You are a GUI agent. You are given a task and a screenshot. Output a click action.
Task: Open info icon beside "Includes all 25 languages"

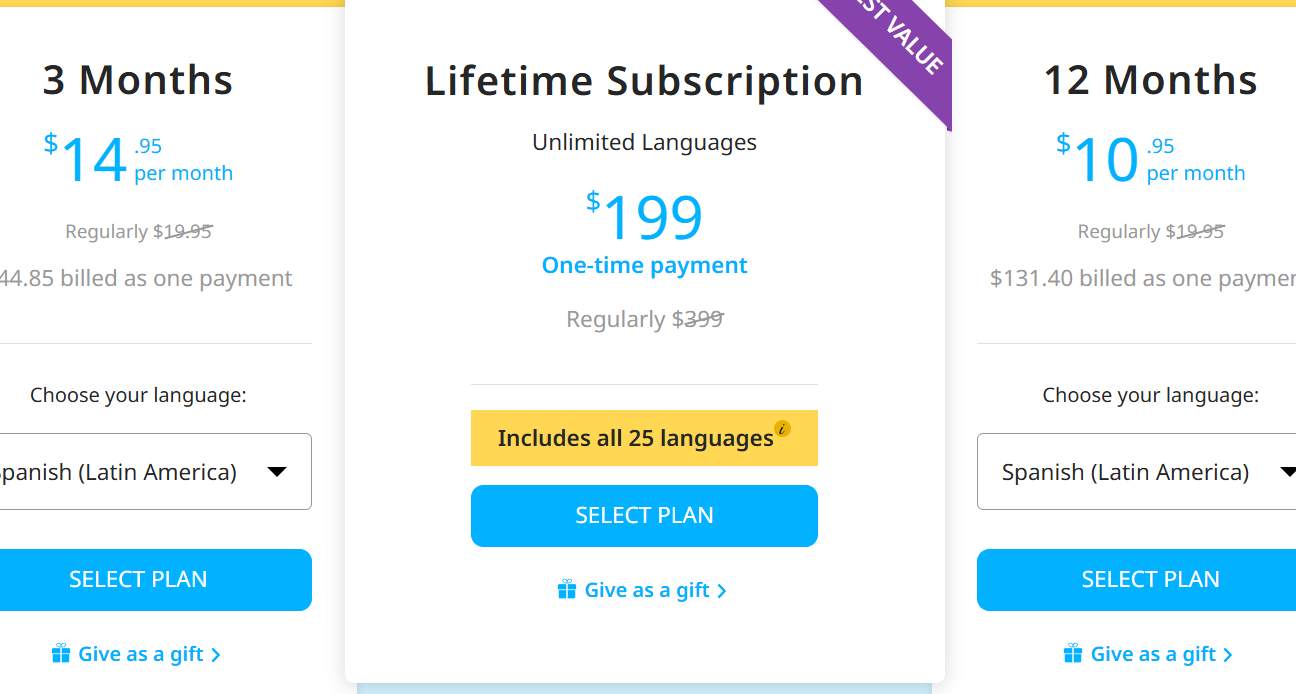click(783, 429)
